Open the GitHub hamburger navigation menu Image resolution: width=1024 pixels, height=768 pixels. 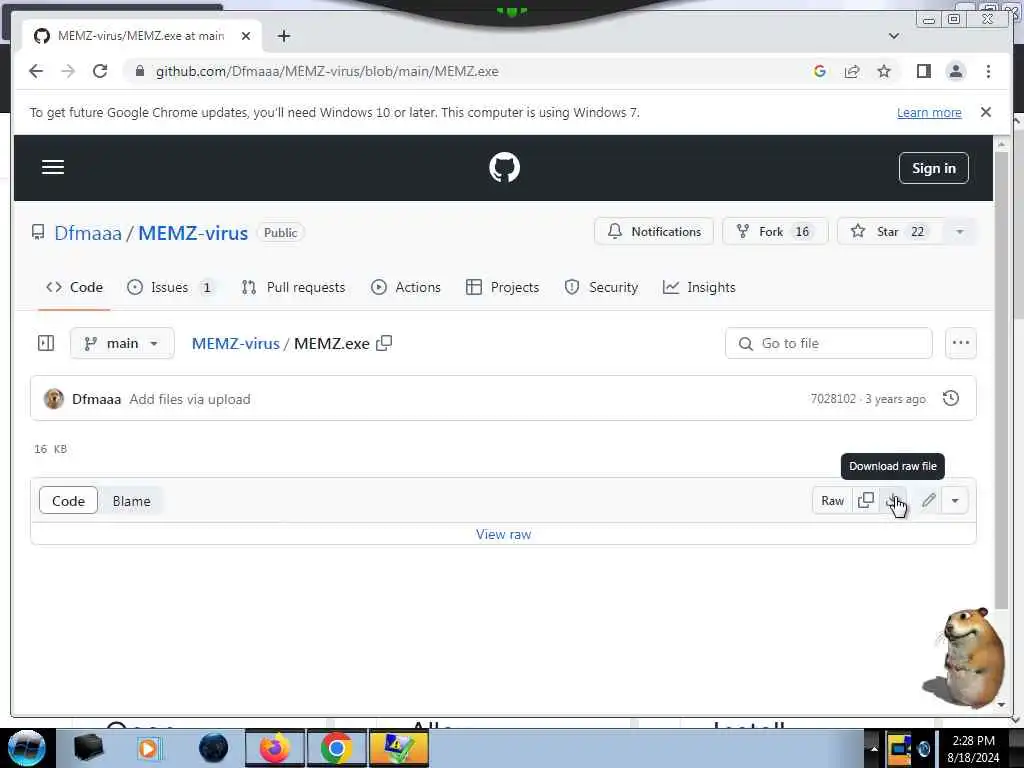click(x=53, y=167)
